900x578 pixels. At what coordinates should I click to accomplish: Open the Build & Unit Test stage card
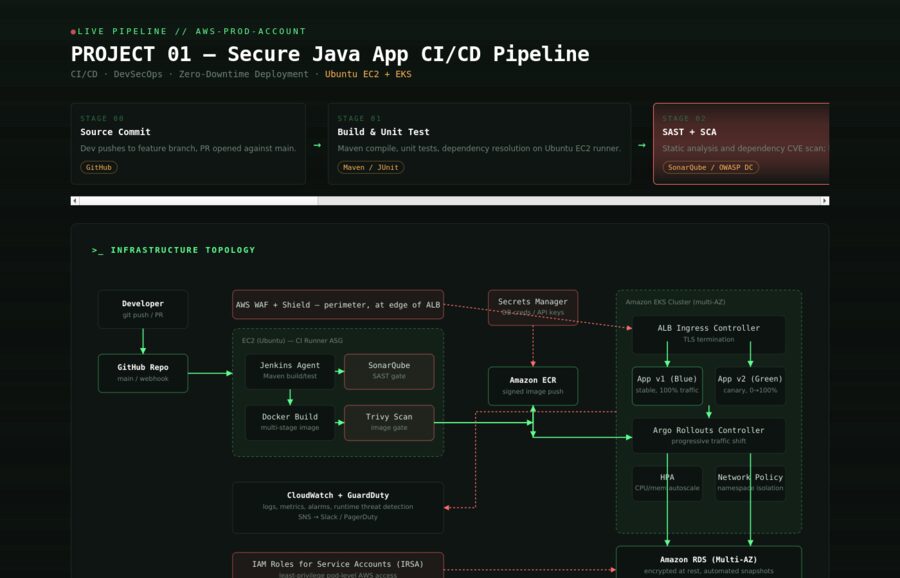(479, 143)
